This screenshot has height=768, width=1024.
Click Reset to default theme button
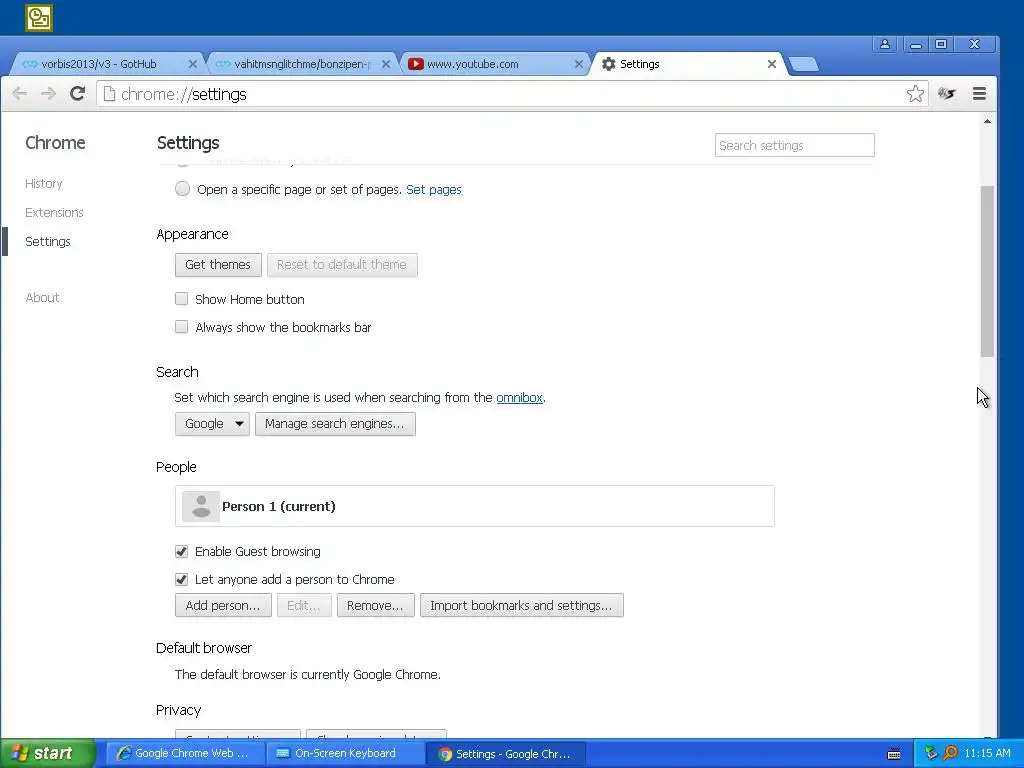coord(342,264)
